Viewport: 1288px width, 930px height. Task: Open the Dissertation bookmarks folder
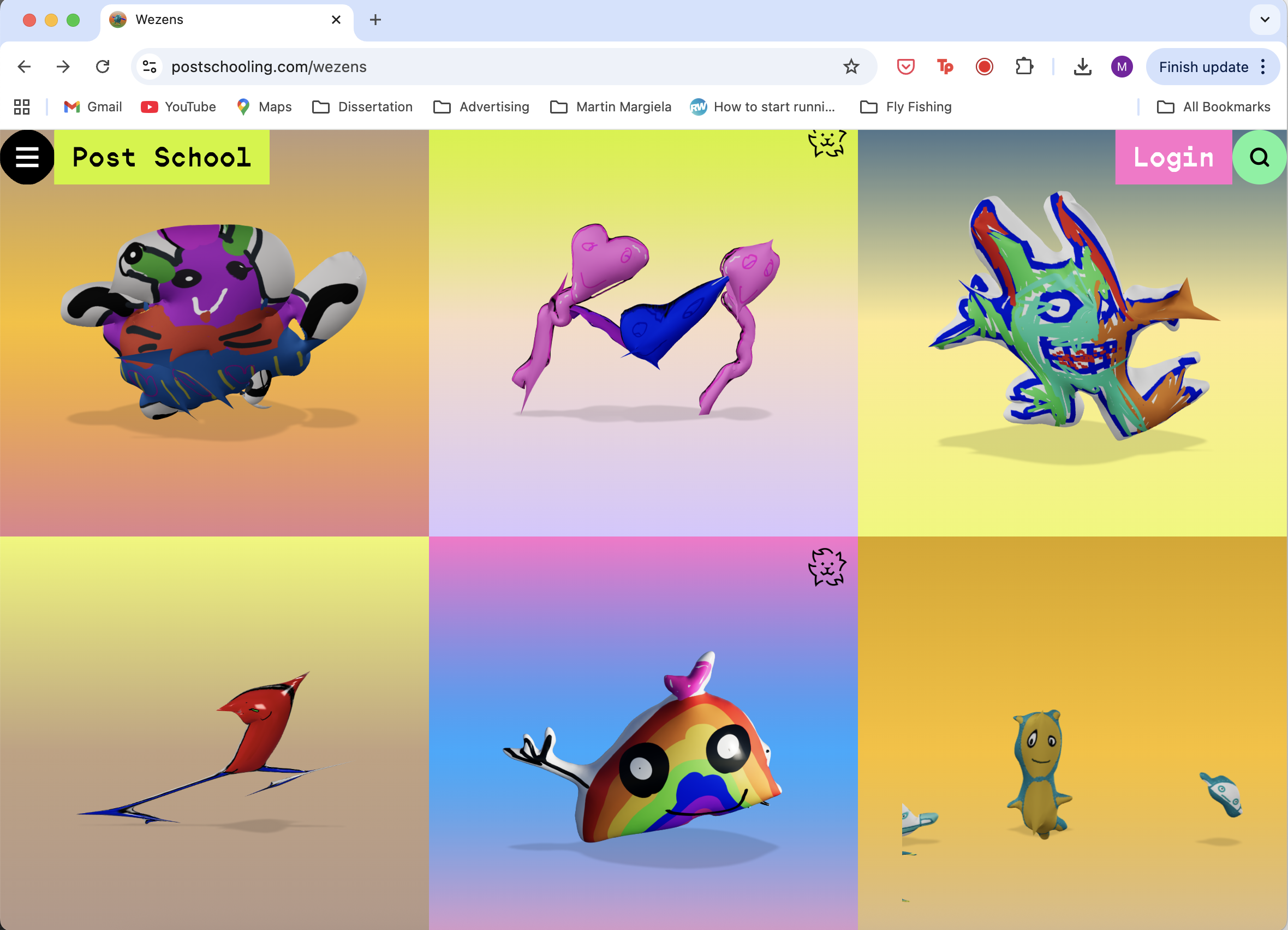pyautogui.click(x=362, y=107)
